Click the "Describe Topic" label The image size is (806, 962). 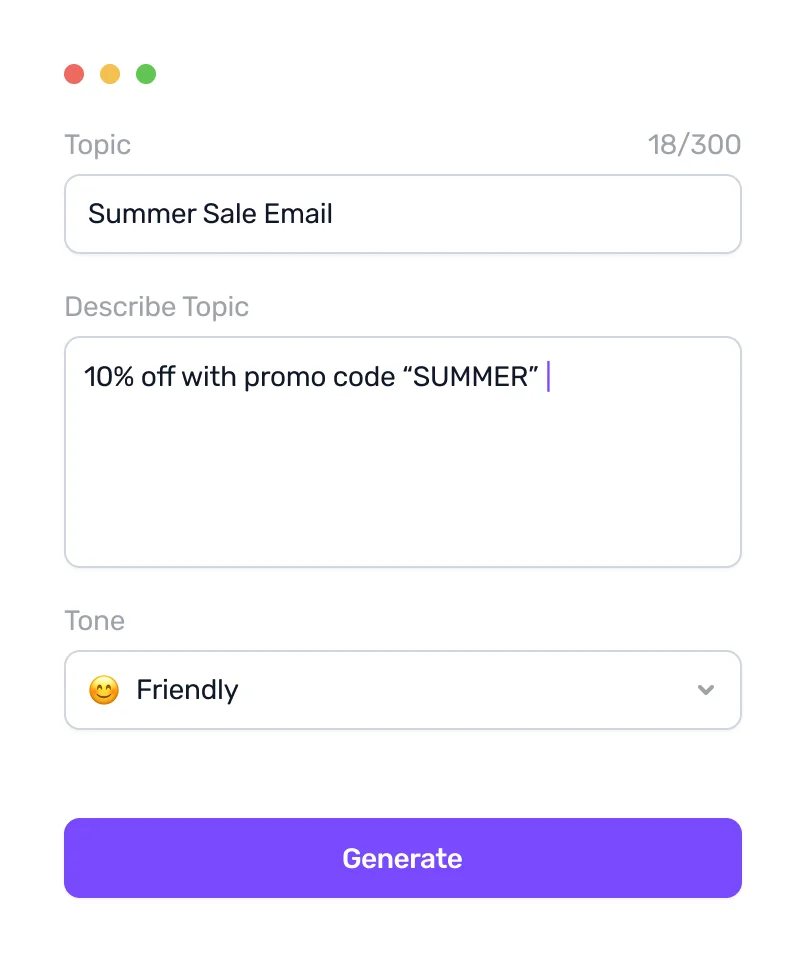(156, 307)
